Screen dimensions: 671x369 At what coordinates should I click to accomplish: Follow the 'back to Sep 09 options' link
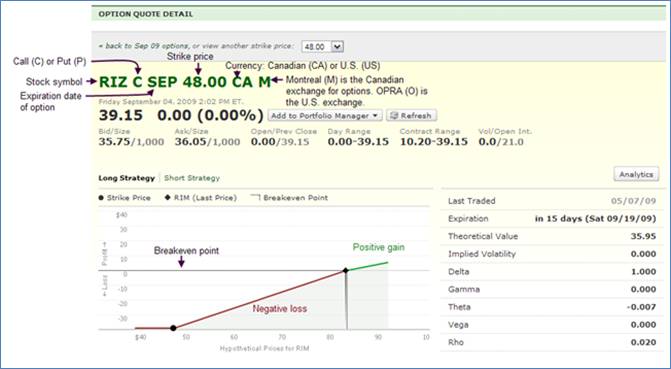click(x=143, y=46)
